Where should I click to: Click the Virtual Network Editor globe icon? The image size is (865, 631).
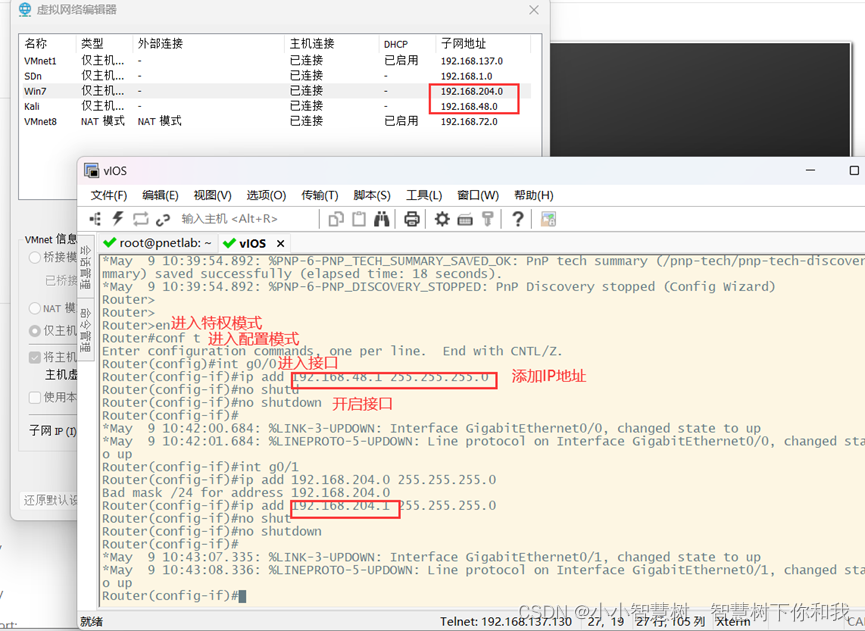[25, 9]
